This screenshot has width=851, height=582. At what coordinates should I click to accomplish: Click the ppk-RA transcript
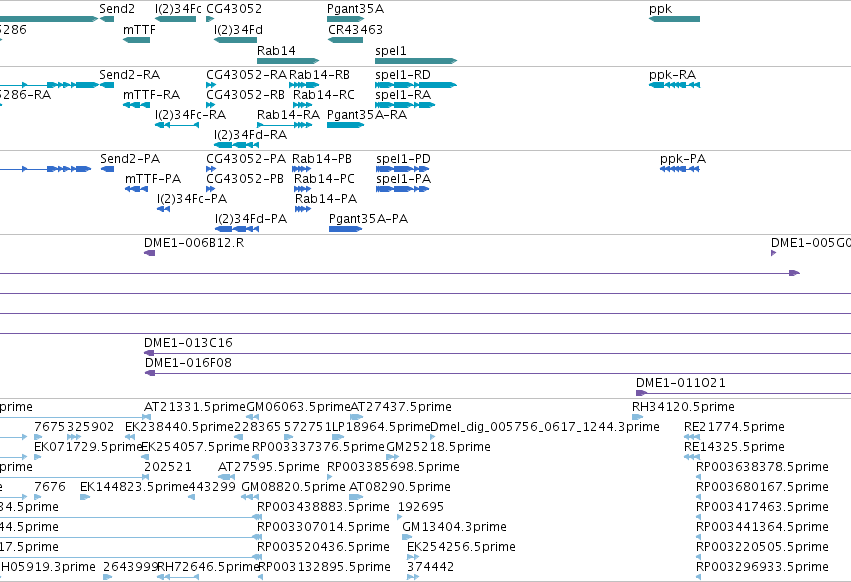(675, 85)
